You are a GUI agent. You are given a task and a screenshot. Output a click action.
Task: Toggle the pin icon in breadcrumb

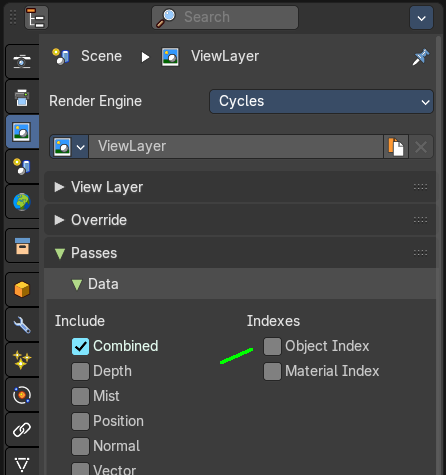point(421,57)
